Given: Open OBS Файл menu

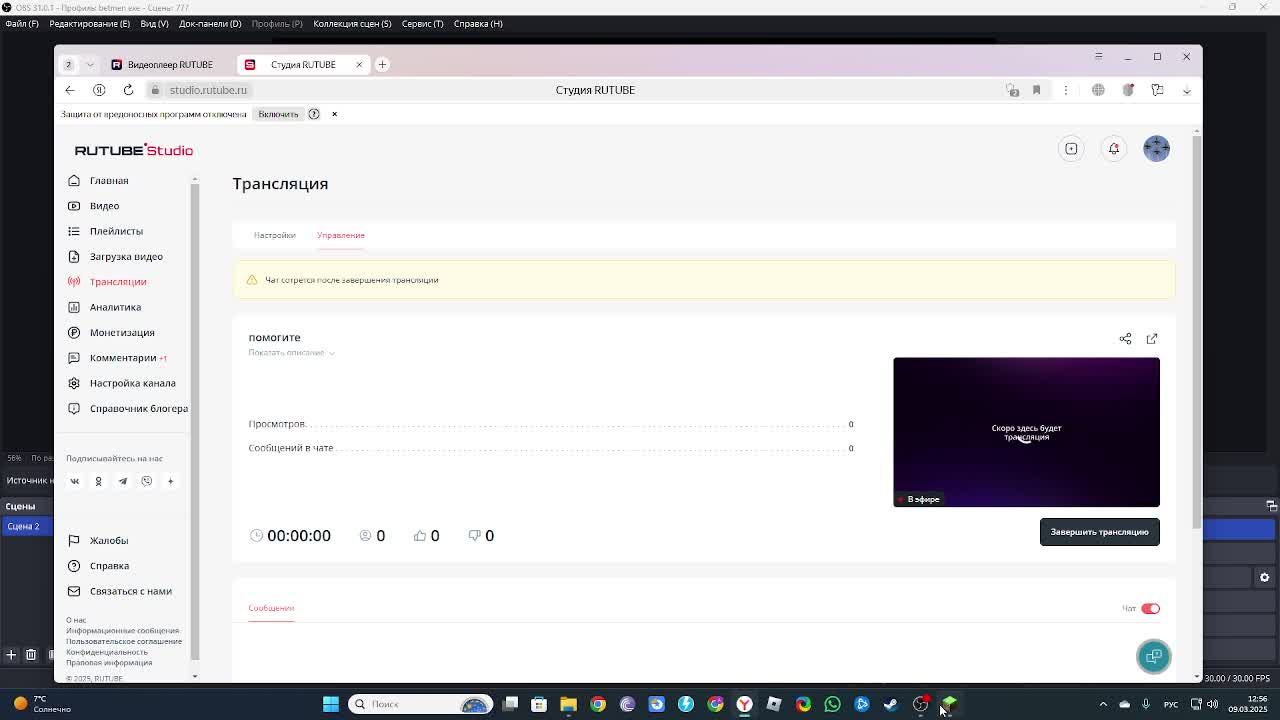Looking at the screenshot, I should 22,23.
